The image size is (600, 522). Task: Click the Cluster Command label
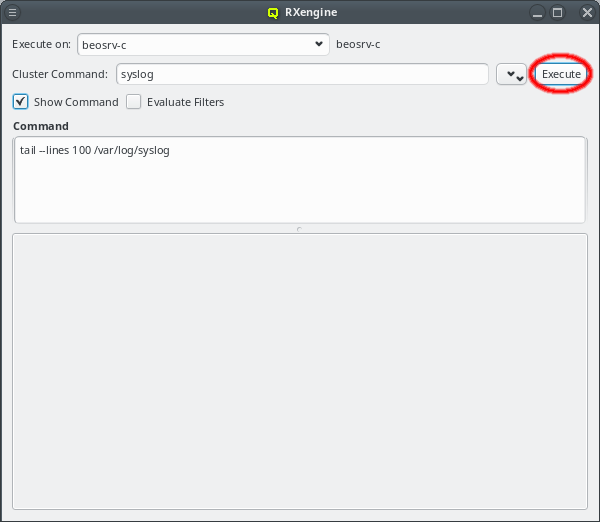[x=59, y=75]
